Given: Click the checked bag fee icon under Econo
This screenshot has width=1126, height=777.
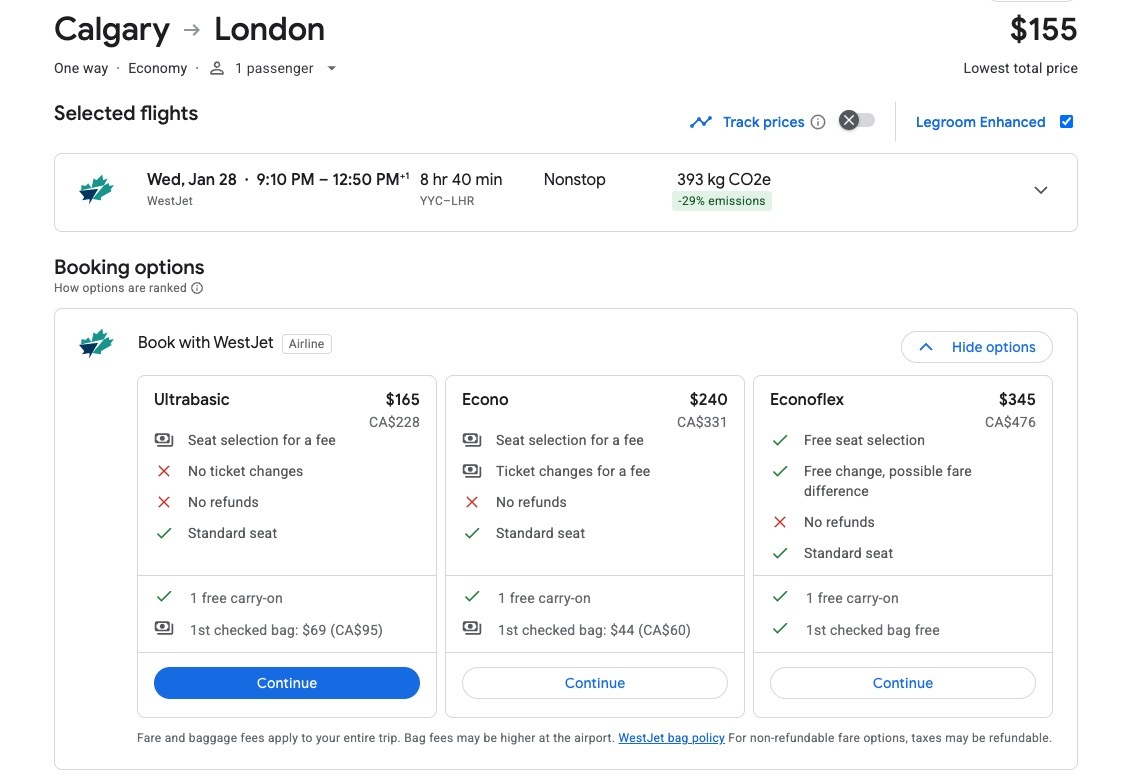Looking at the screenshot, I should click(x=471, y=629).
